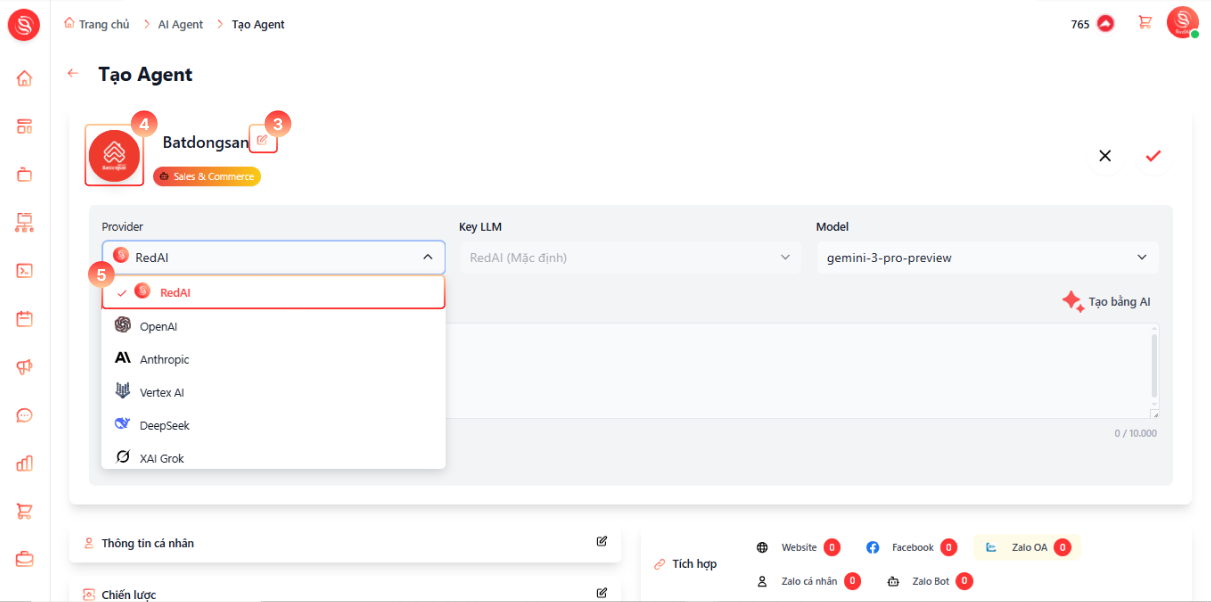1211x602 pixels.
Task: Click the X cancel icon beside checkmark
Action: 1105,156
